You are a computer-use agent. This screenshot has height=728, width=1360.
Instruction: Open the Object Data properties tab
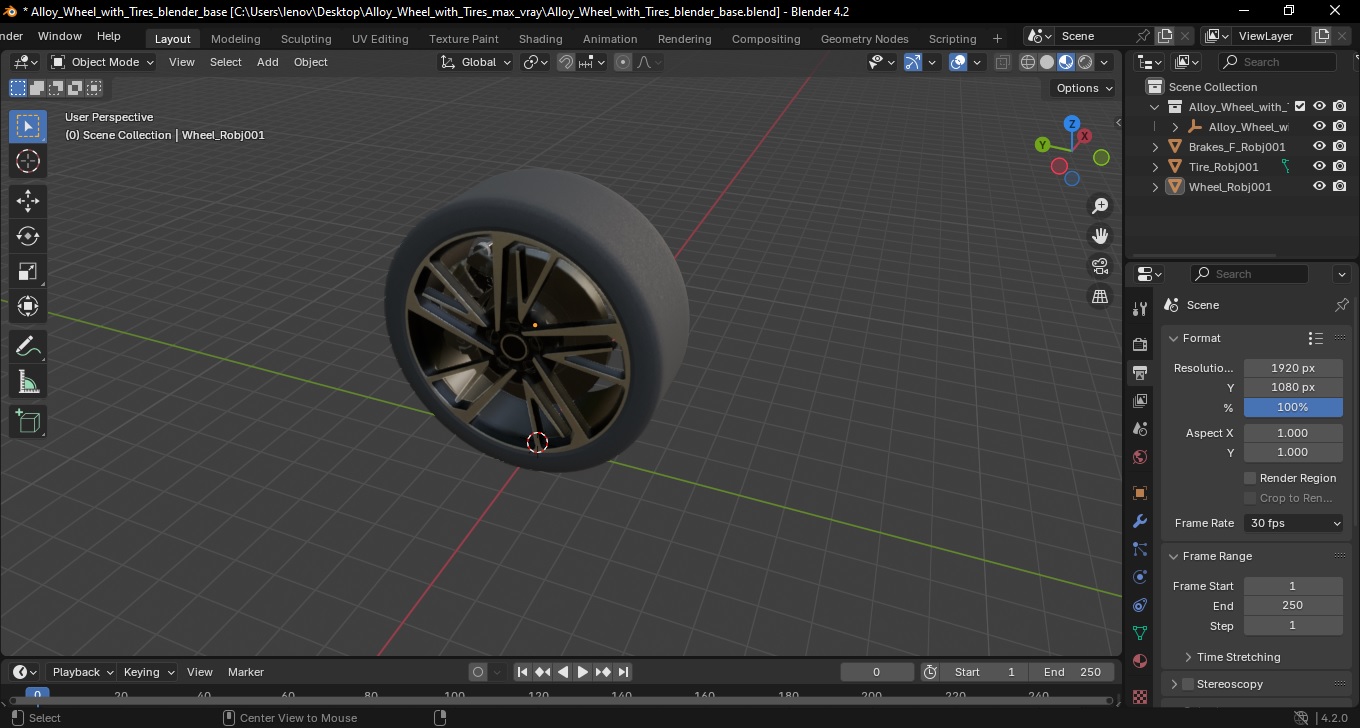point(1140,633)
